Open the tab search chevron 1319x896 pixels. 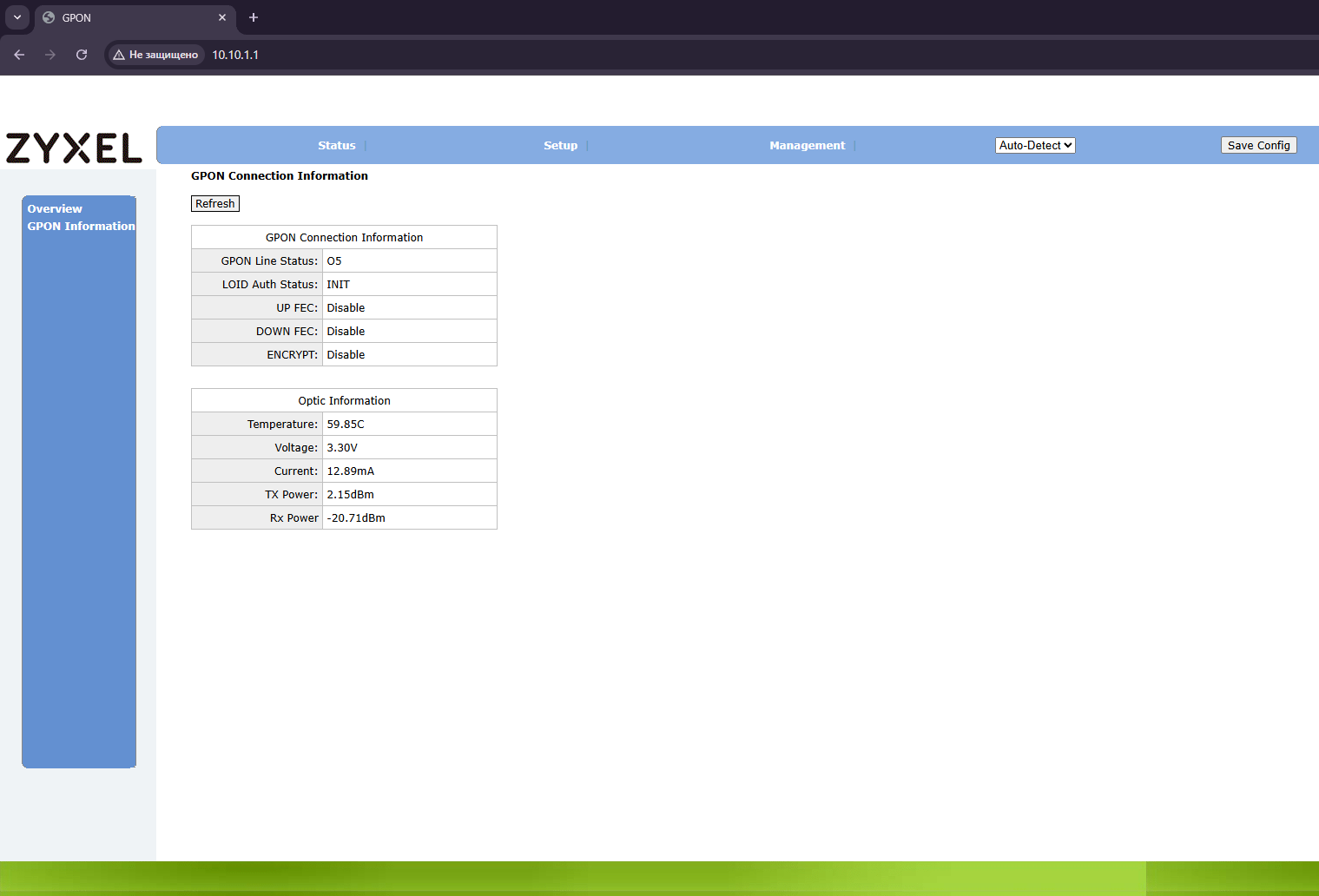click(x=17, y=17)
